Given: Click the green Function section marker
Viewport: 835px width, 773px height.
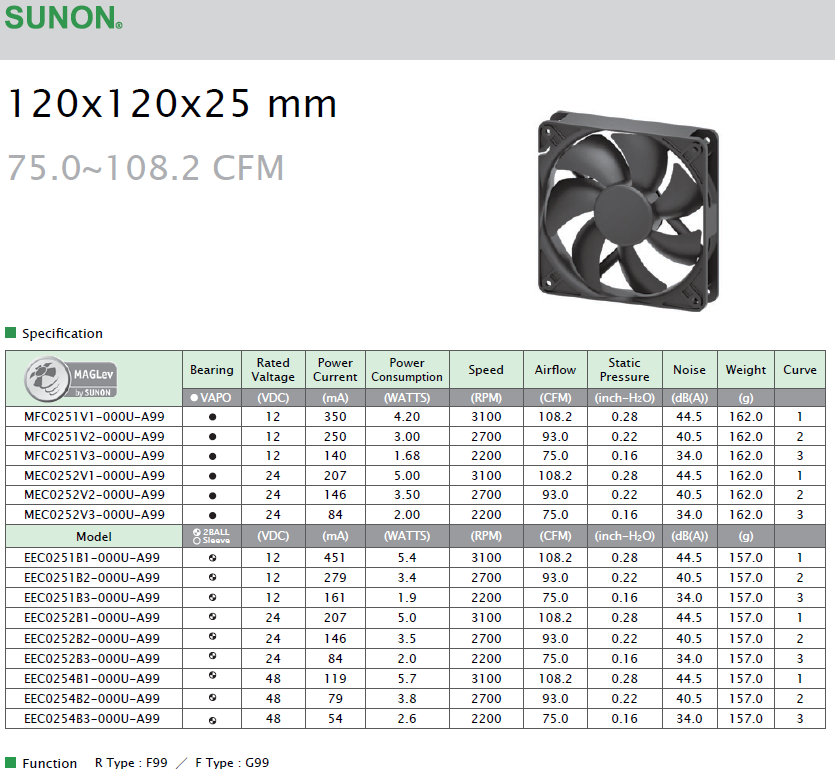Looking at the screenshot, I should pyautogui.click(x=10, y=762).
